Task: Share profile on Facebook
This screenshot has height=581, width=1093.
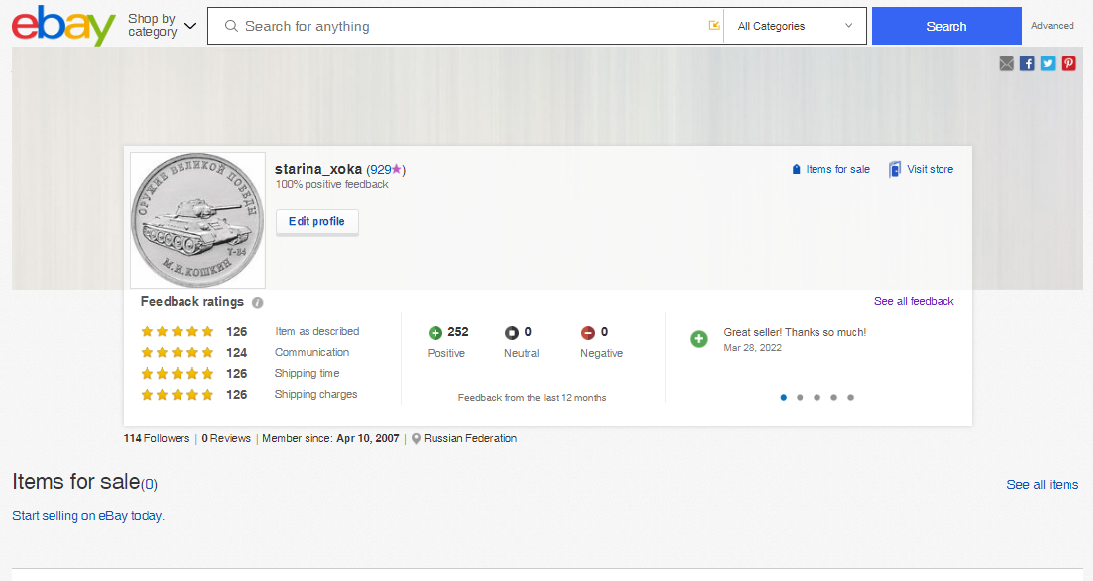Action: pos(1027,63)
